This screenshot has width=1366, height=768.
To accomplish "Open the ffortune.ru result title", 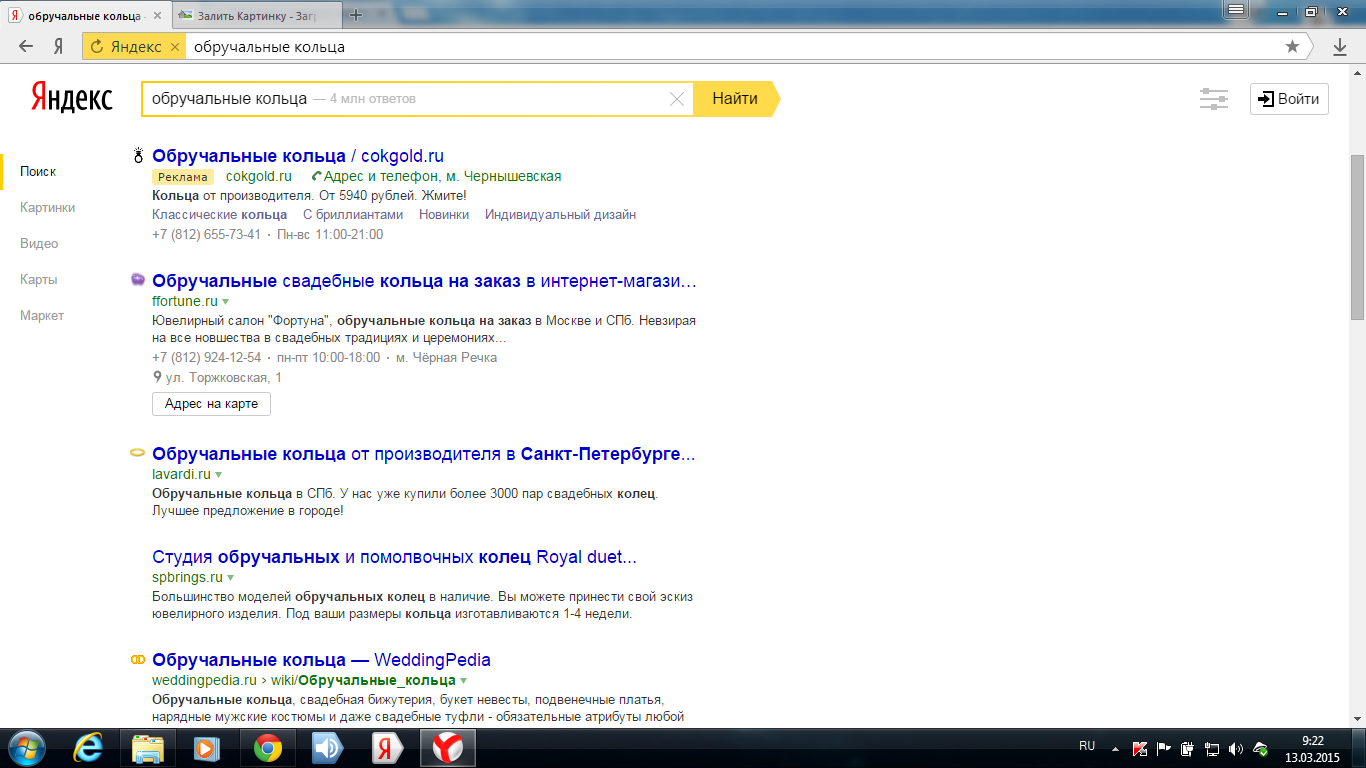I will pyautogui.click(x=424, y=281).
